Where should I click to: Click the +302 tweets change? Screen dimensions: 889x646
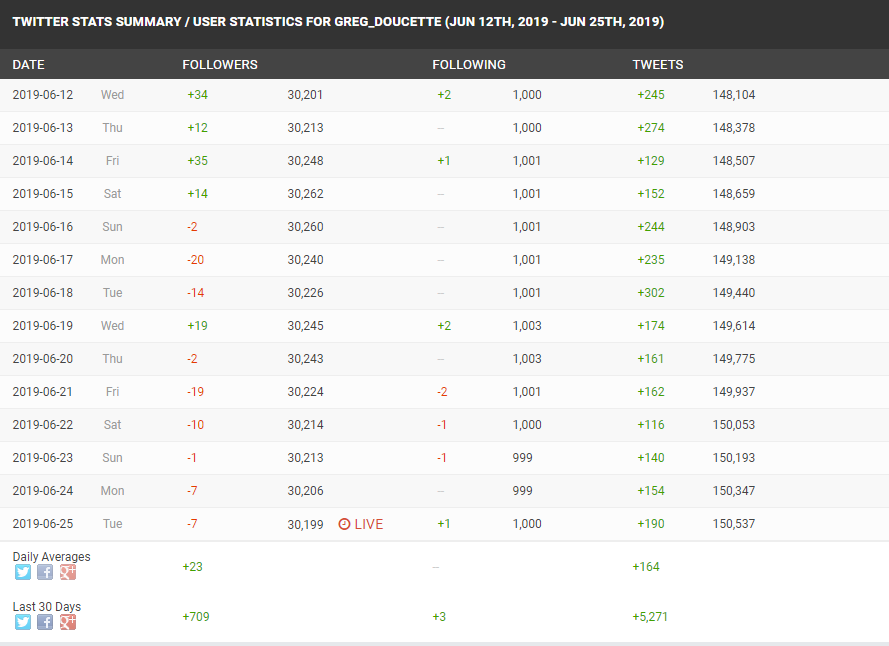coord(651,293)
